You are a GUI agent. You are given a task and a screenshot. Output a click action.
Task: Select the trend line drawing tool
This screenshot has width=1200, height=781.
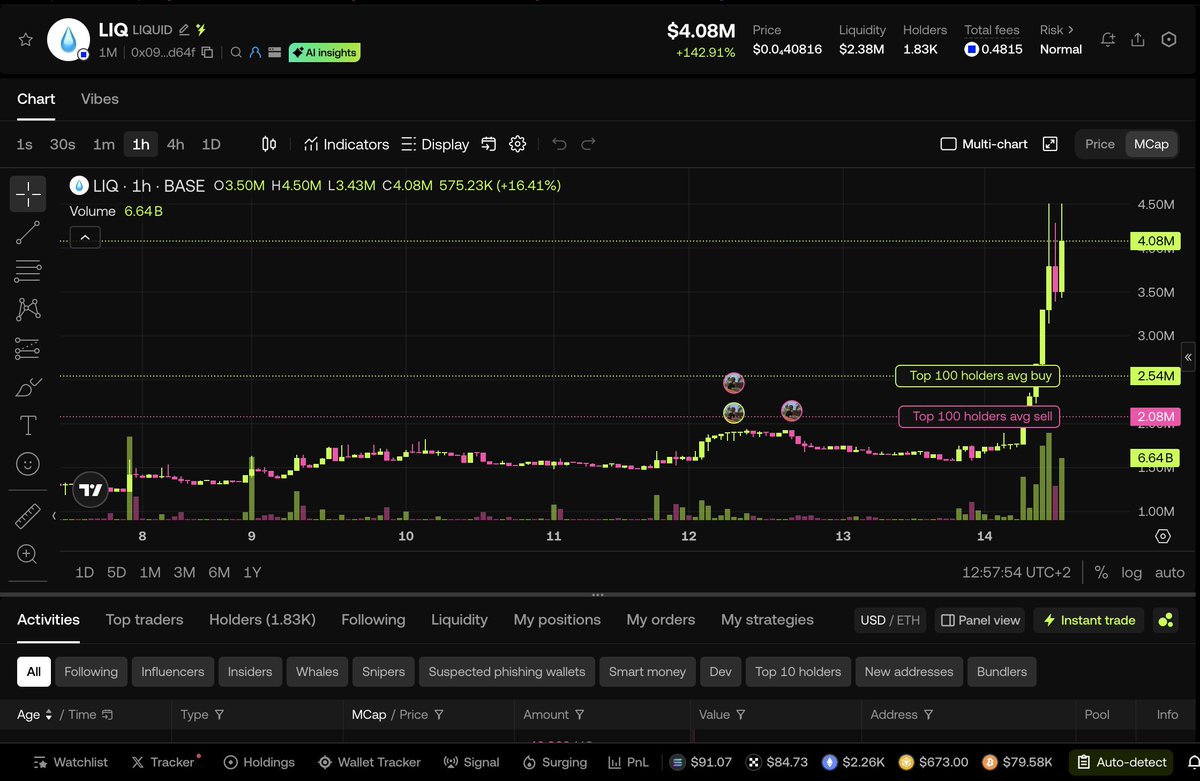point(28,232)
